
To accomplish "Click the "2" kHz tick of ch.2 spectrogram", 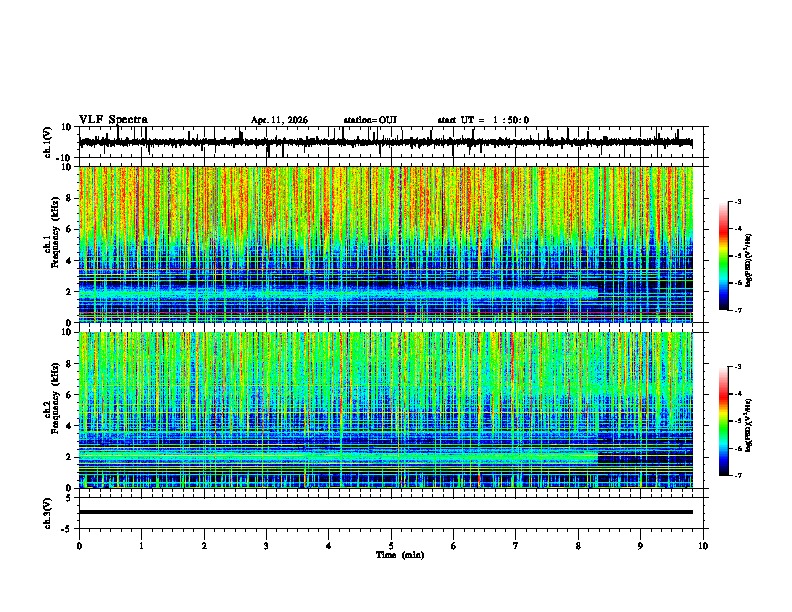I will click(x=69, y=457).
